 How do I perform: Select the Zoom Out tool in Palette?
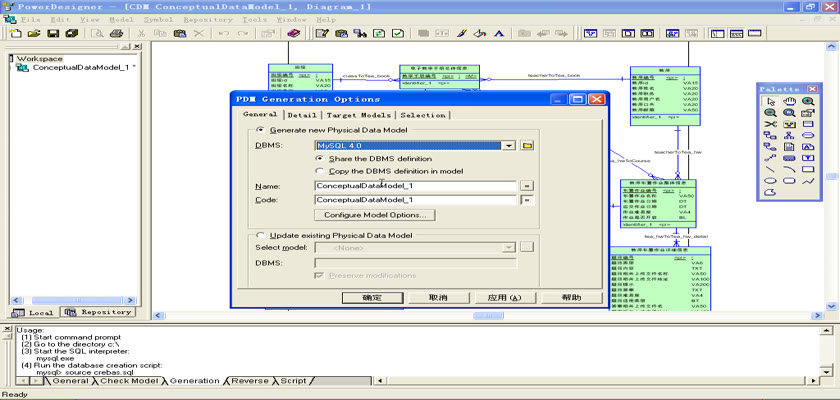770,113
